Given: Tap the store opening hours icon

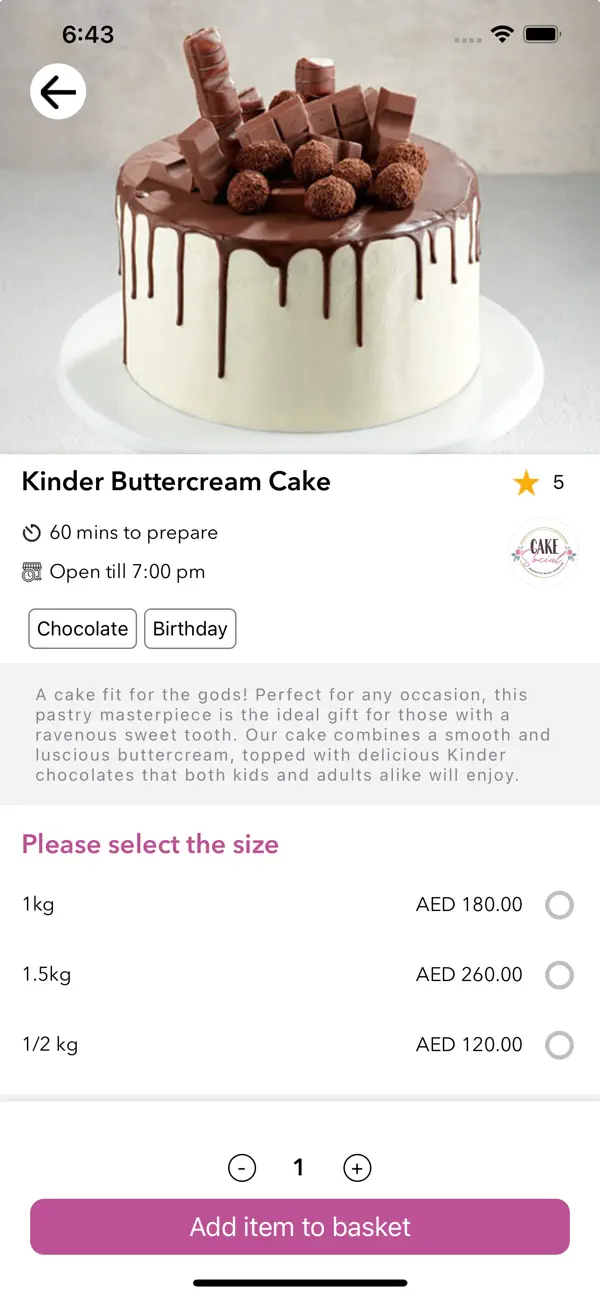Looking at the screenshot, I should pyautogui.click(x=32, y=572).
